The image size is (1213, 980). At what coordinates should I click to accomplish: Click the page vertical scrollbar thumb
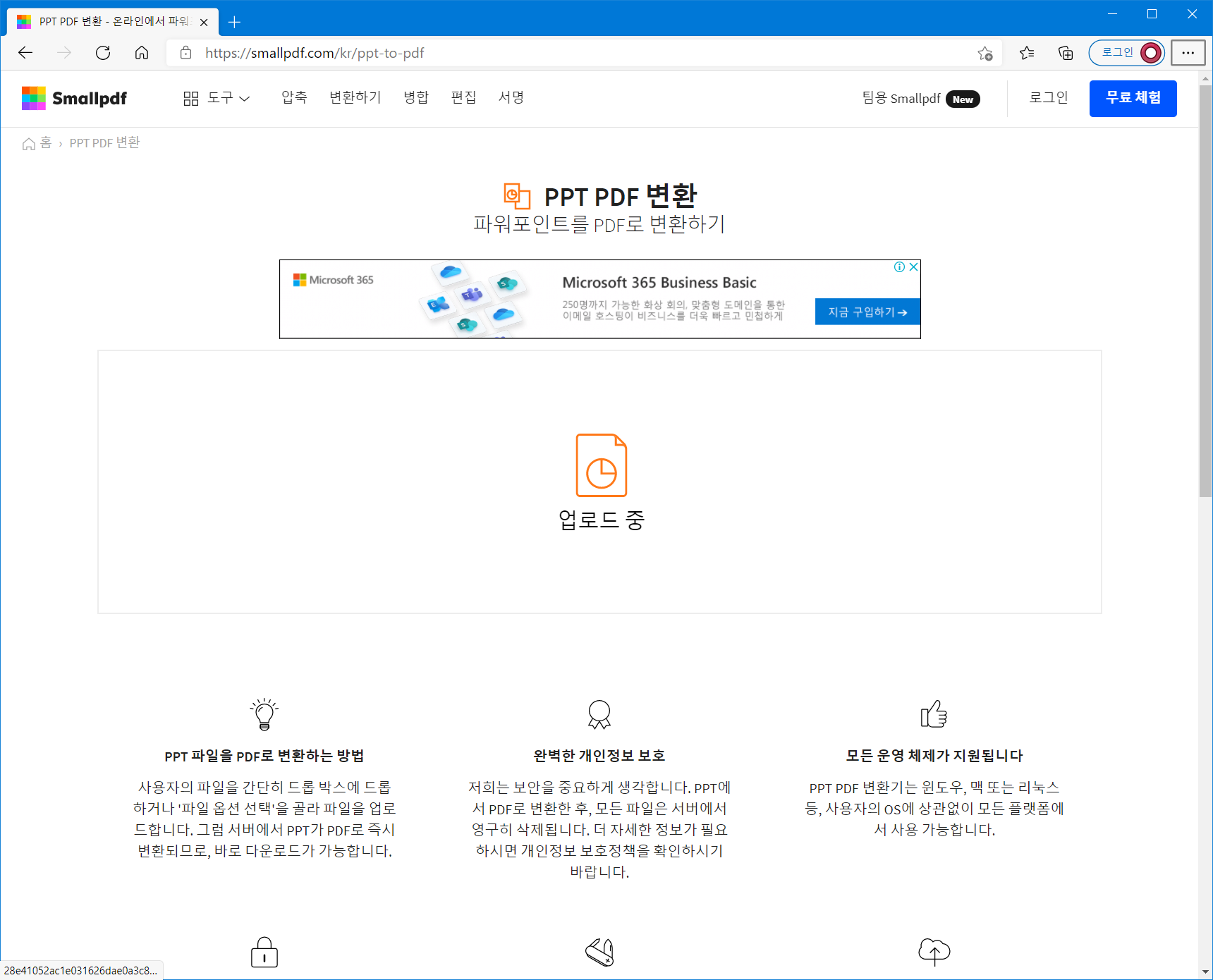click(x=1205, y=291)
